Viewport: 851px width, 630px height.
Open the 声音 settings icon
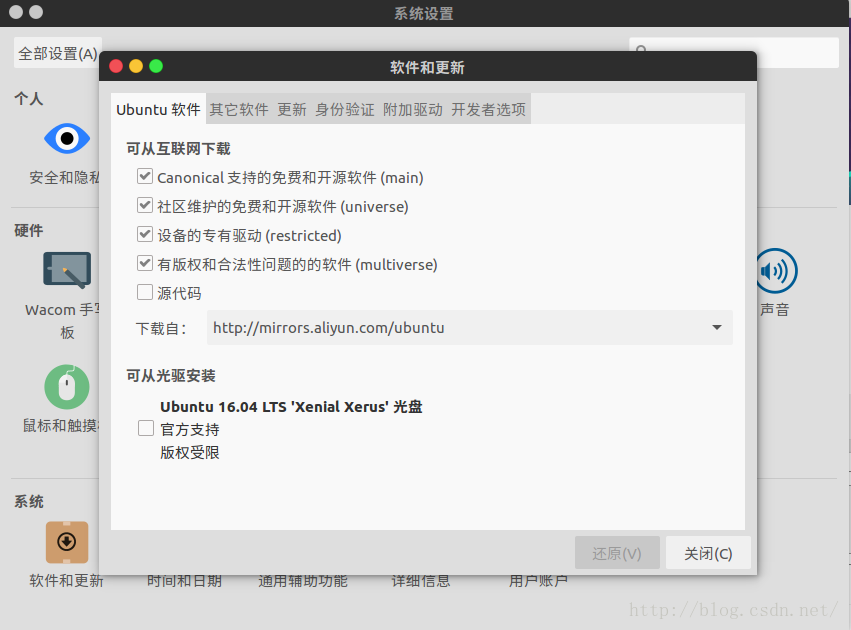[777, 271]
